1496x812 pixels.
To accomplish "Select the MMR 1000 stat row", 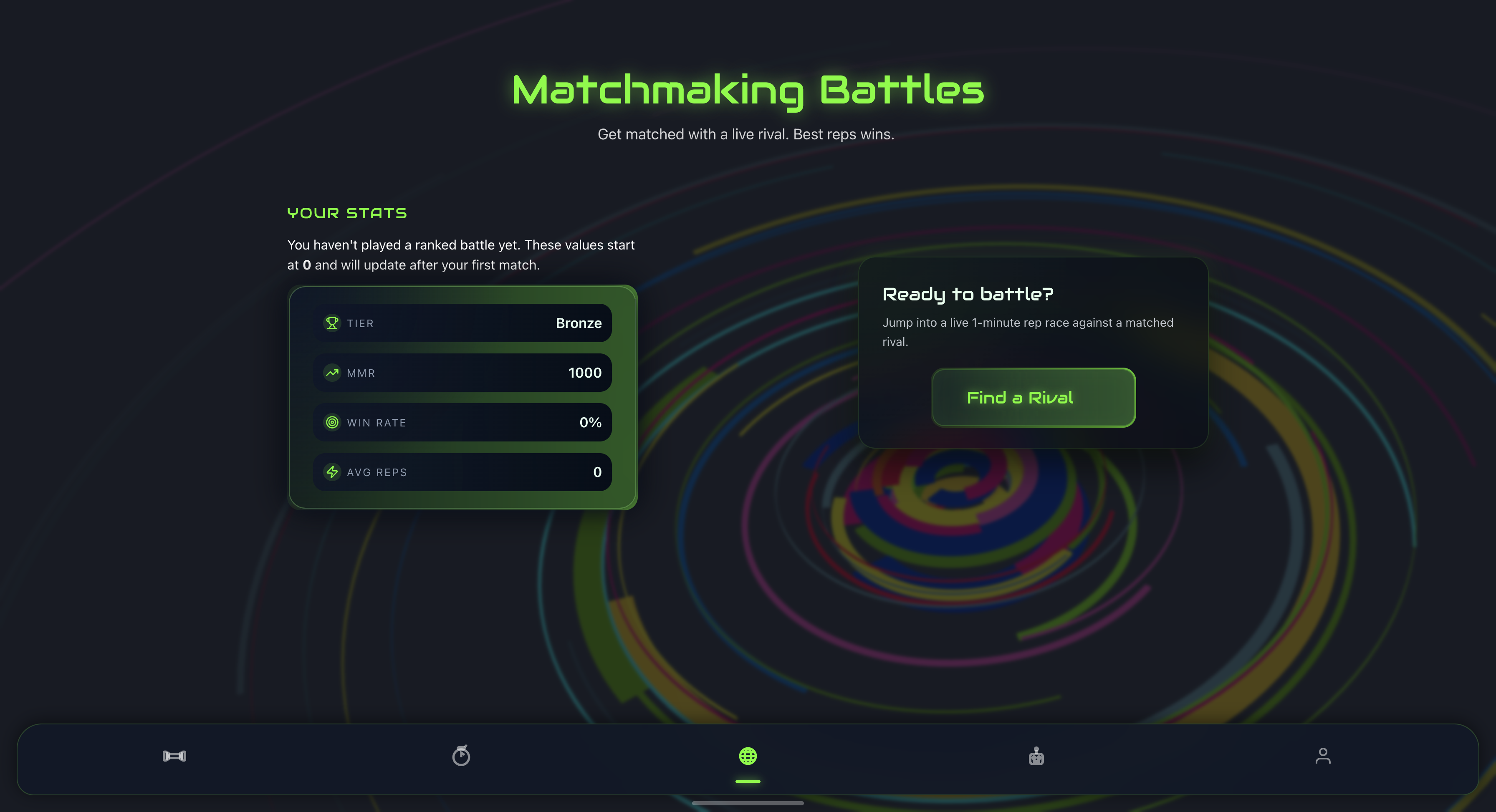I will [462, 373].
